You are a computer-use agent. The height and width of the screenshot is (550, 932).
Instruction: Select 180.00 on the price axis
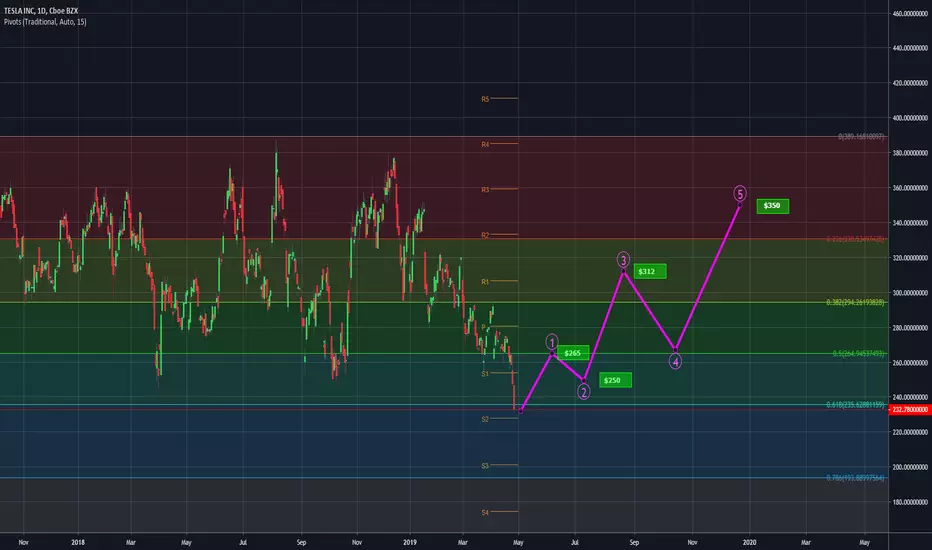click(910, 502)
